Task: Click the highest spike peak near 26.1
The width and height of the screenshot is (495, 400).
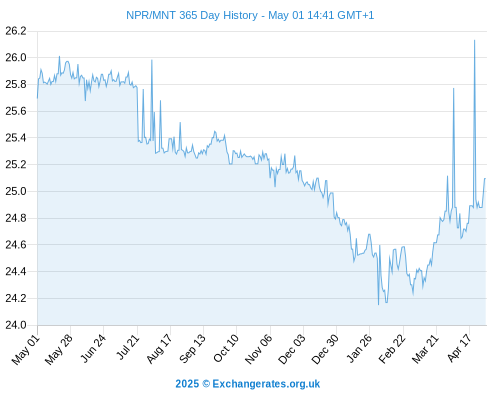Action: (474, 40)
